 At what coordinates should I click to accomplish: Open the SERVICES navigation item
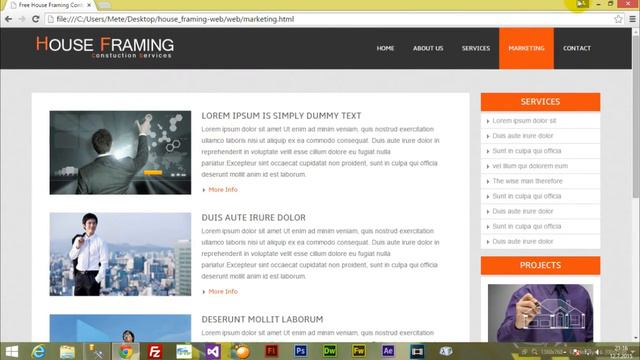click(476, 48)
